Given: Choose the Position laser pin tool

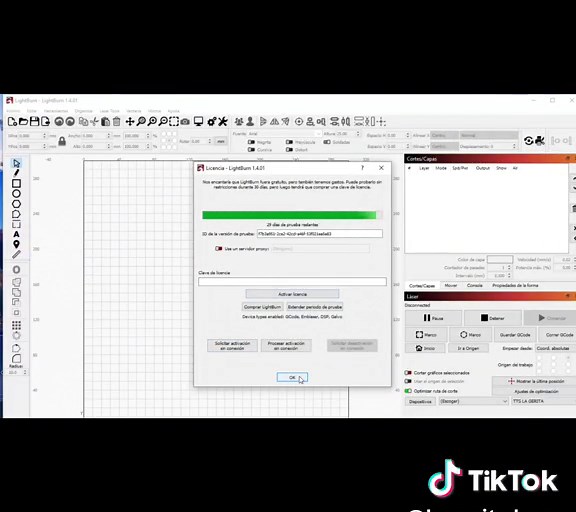Looking at the screenshot, I should [16, 245].
